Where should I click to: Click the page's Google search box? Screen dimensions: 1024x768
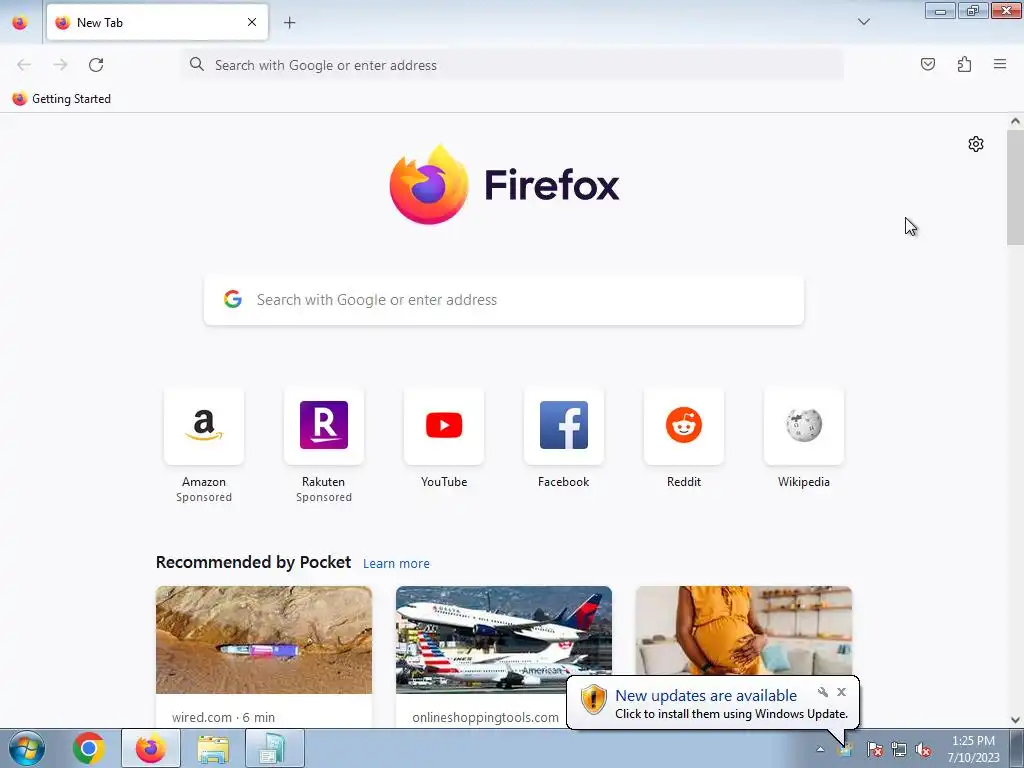[504, 300]
